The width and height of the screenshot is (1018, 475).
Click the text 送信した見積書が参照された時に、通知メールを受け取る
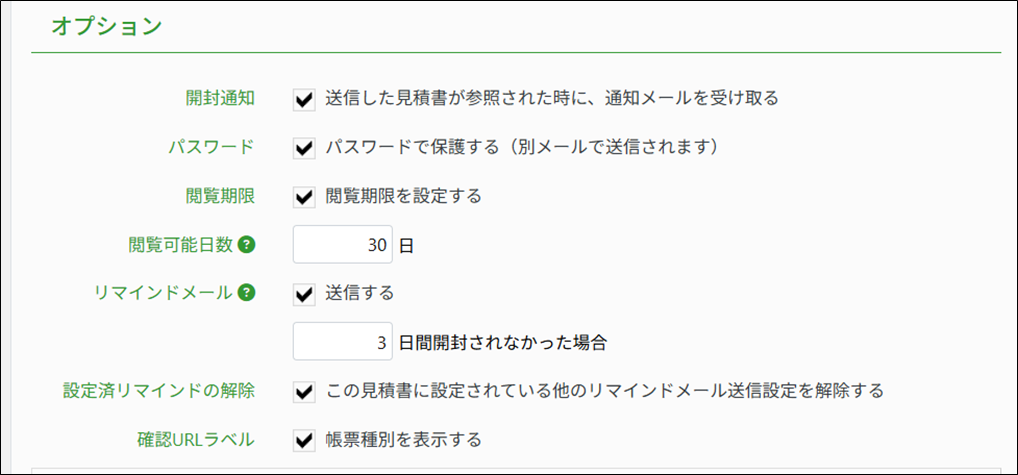[x=552, y=98]
